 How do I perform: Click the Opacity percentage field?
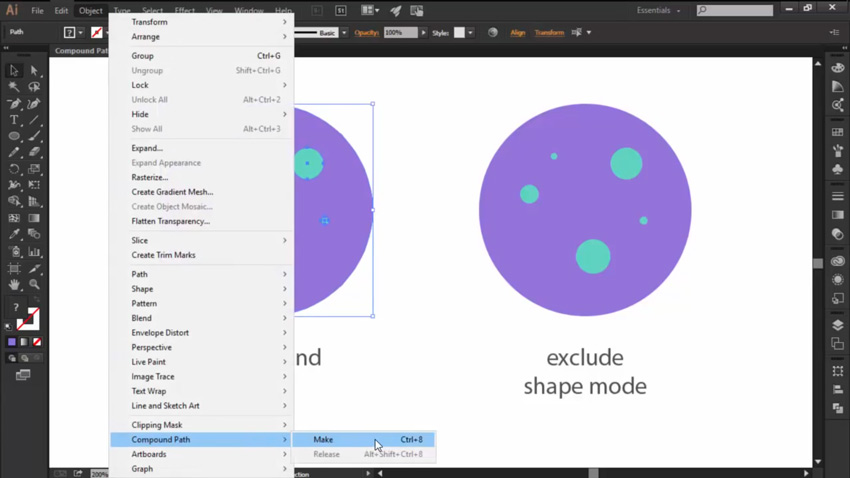401,33
